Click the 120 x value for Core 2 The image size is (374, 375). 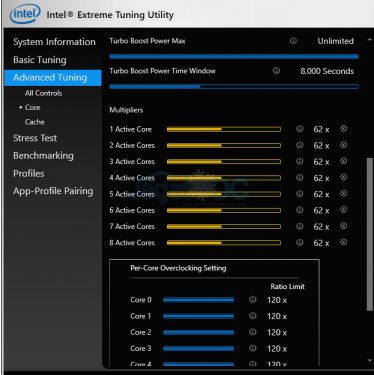click(277, 332)
